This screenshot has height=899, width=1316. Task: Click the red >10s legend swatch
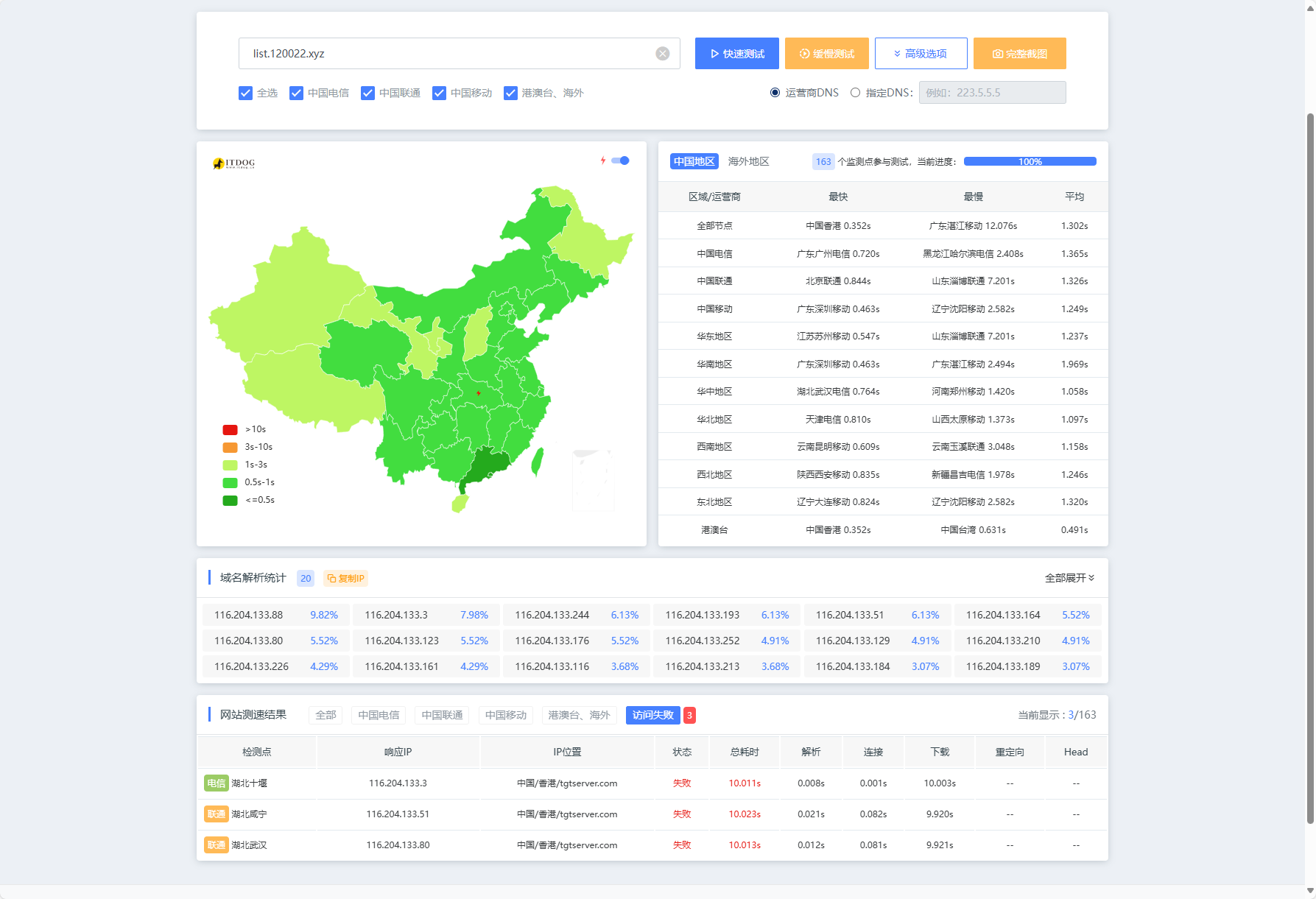pos(230,429)
